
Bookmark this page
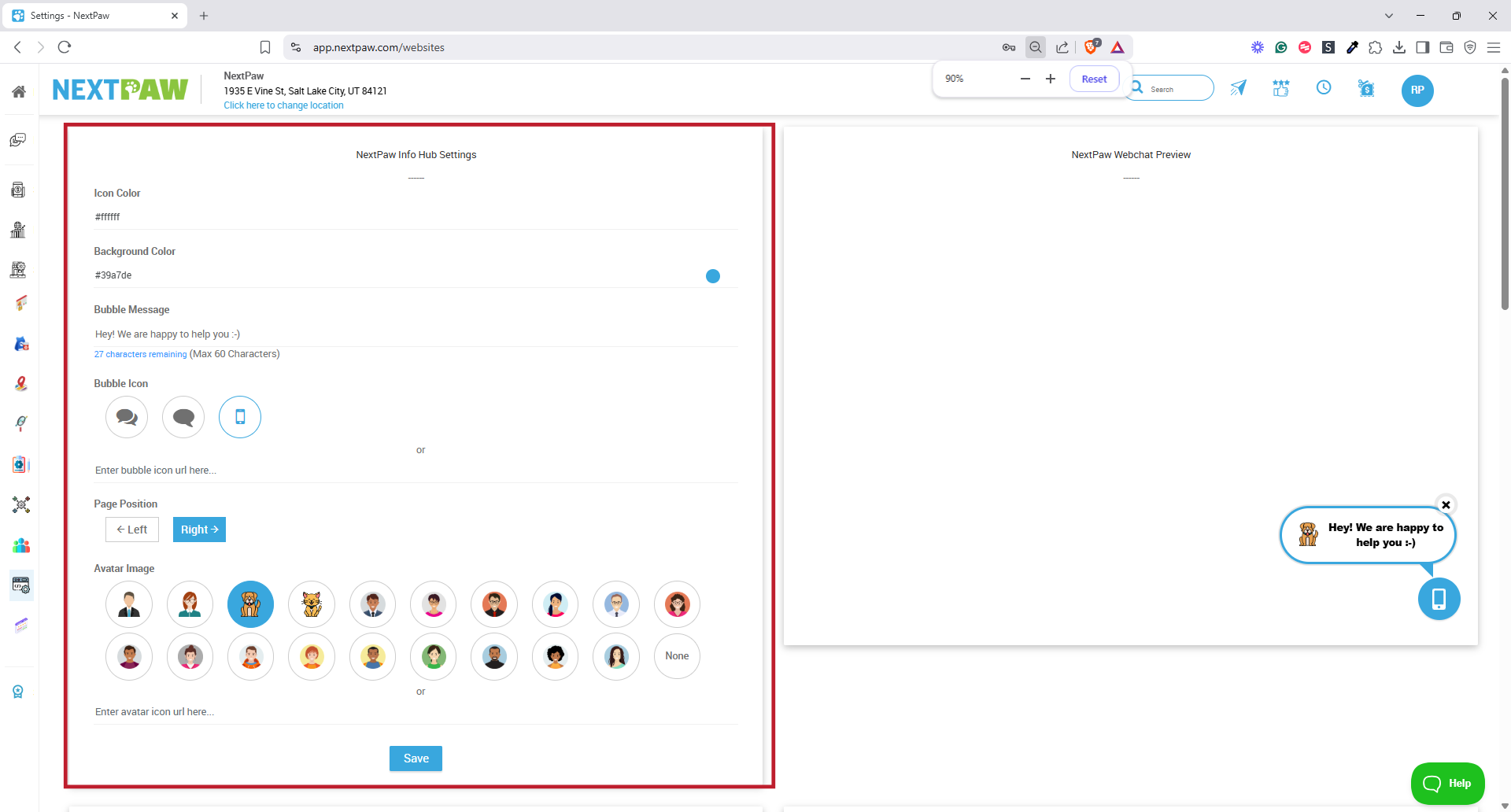pyautogui.click(x=265, y=47)
